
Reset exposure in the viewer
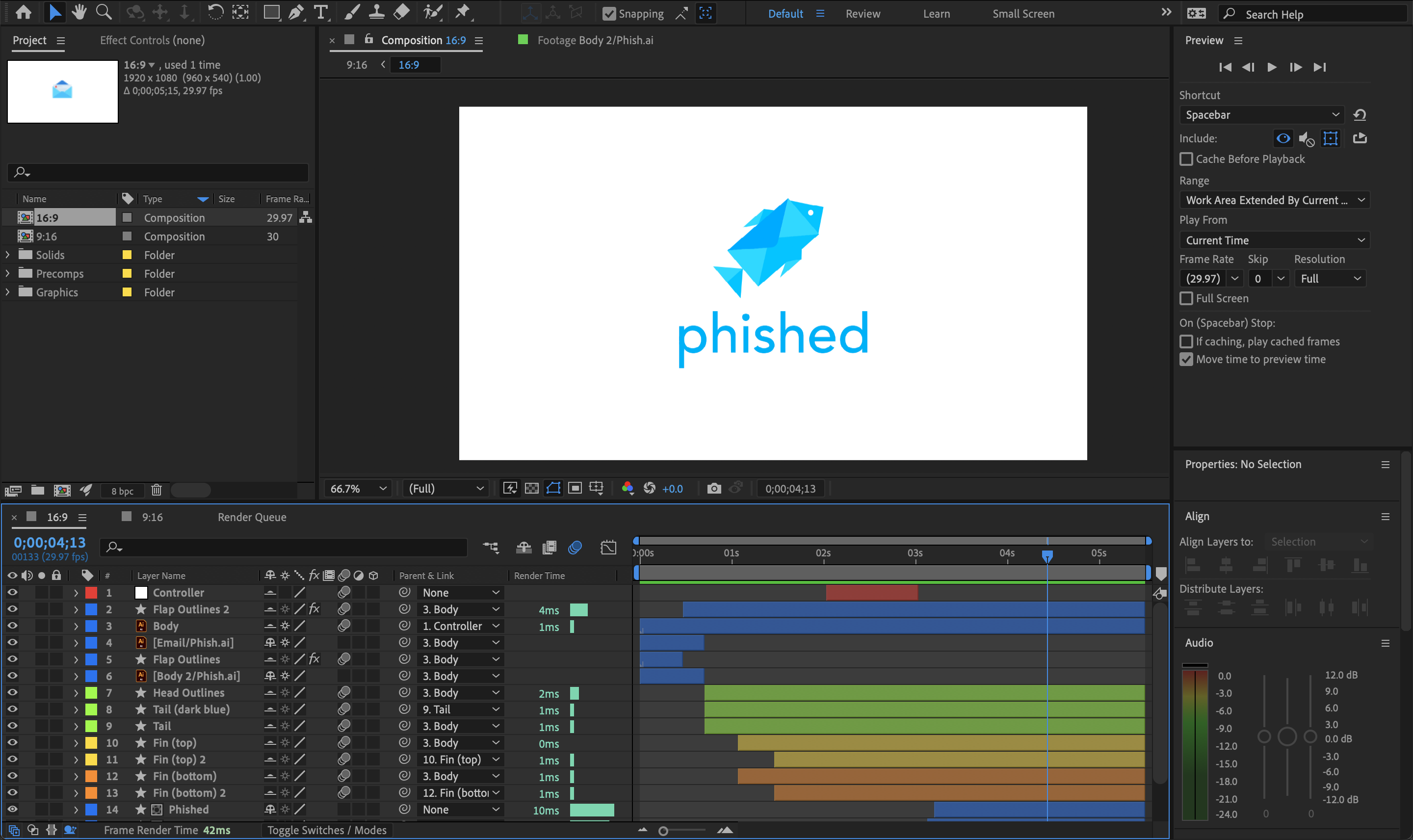click(x=649, y=488)
